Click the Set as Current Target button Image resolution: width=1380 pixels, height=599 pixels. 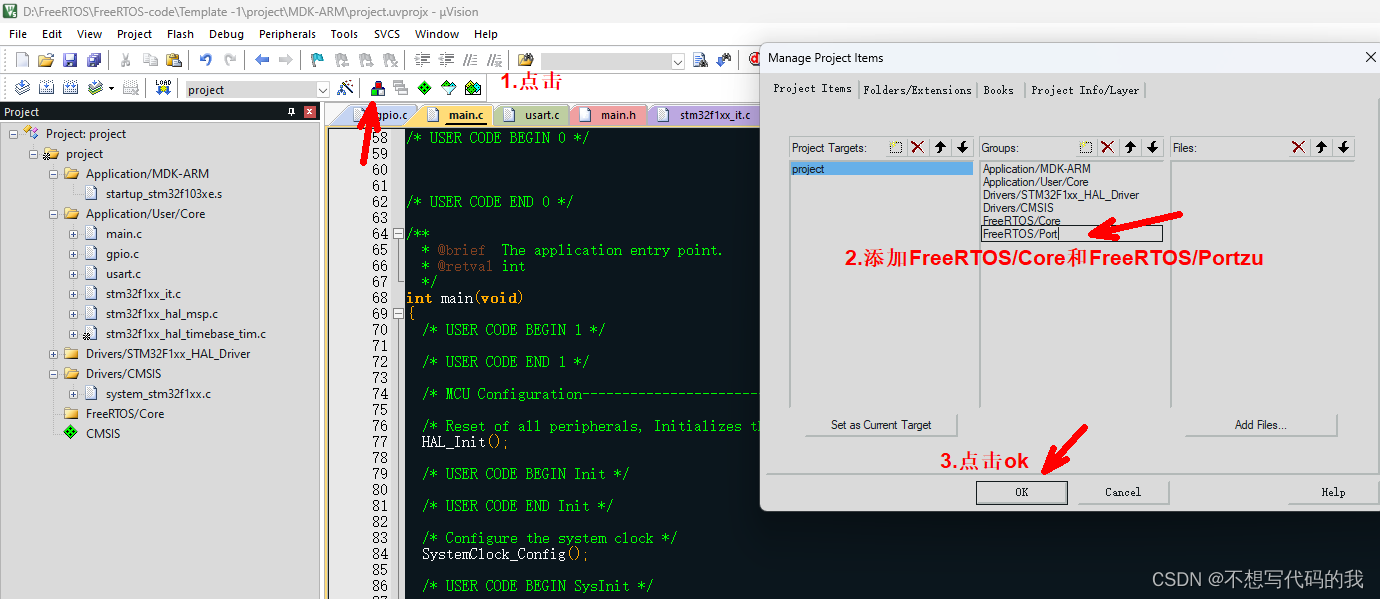tap(880, 424)
